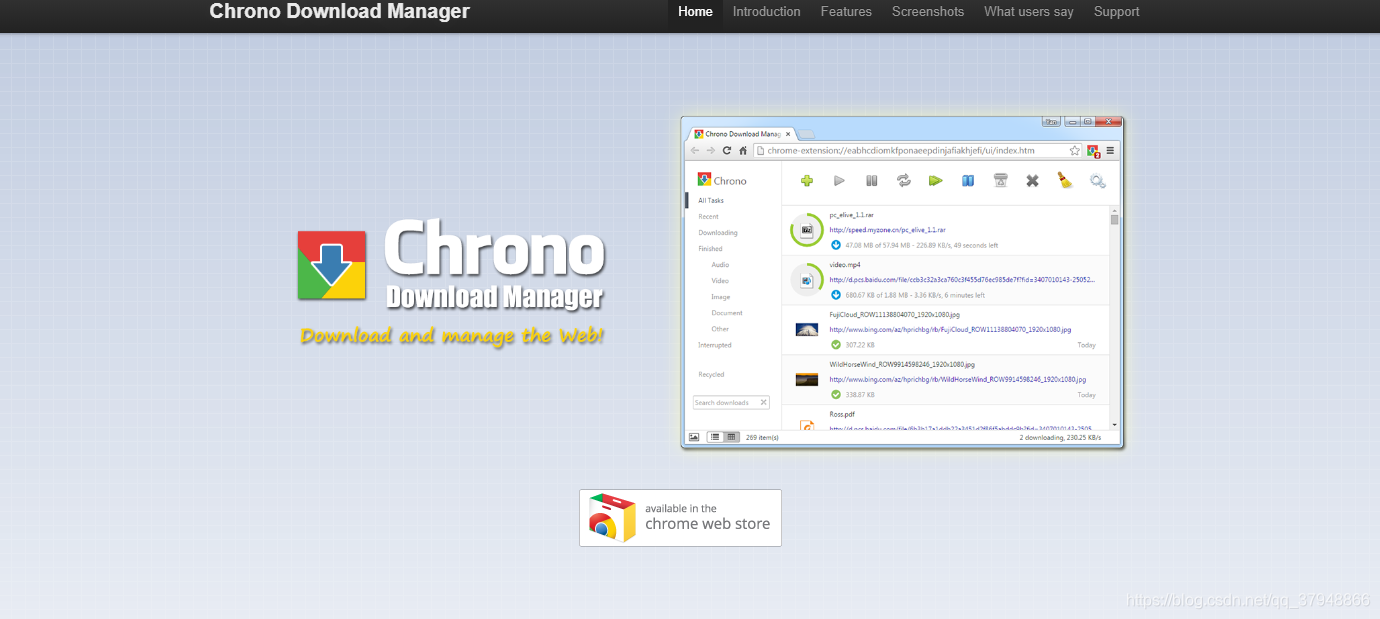Click the progress ring of pc_elive_1.1.rar
Viewport: 1380px width, 619px height.
(x=807, y=230)
